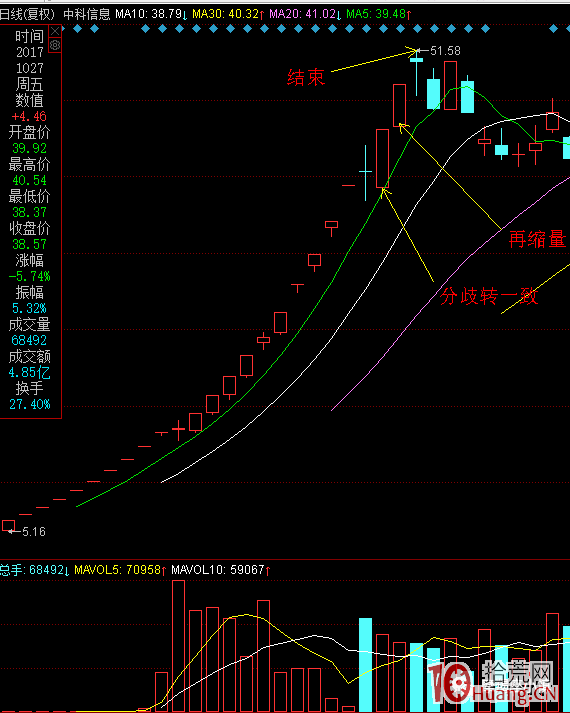
Task: Click the 最低价 value 38.37
Action: [x=30, y=212]
